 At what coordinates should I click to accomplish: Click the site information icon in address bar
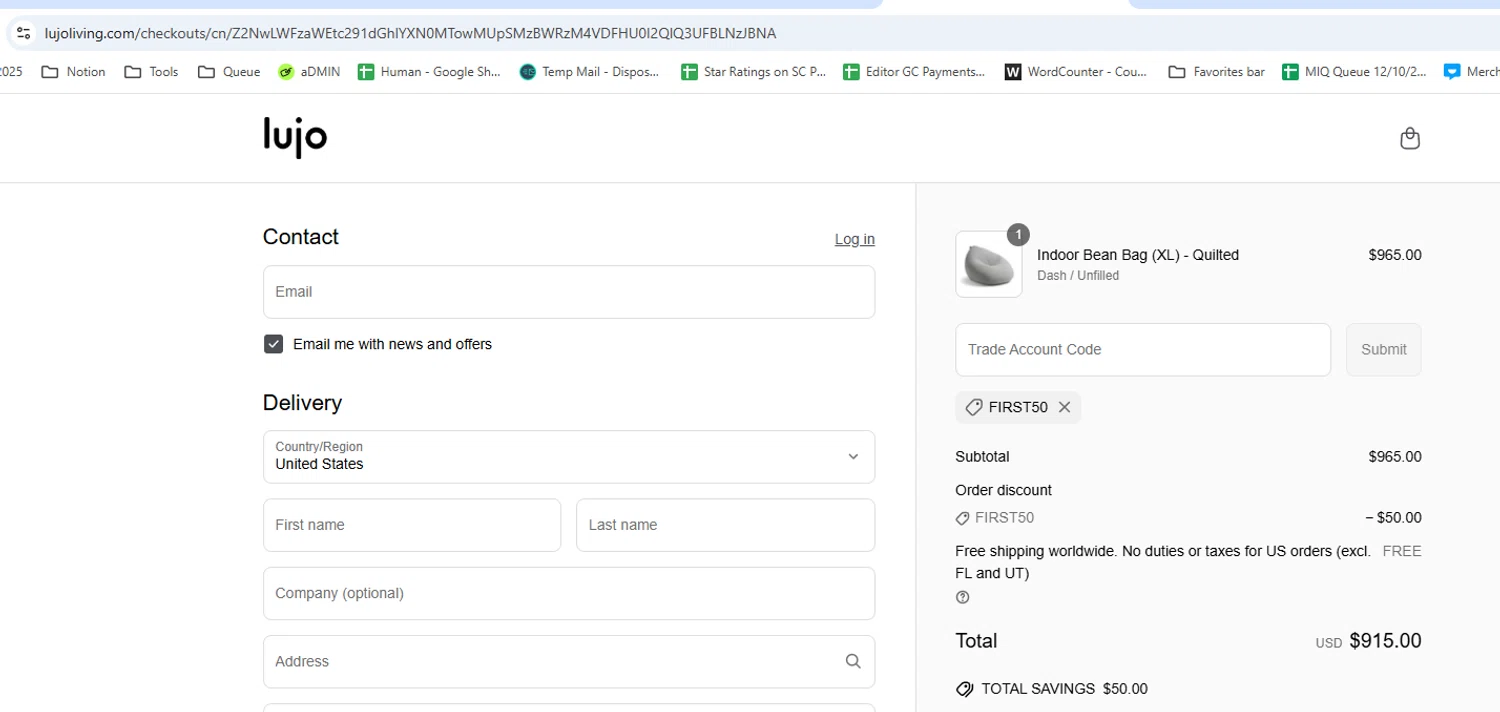click(23, 33)
